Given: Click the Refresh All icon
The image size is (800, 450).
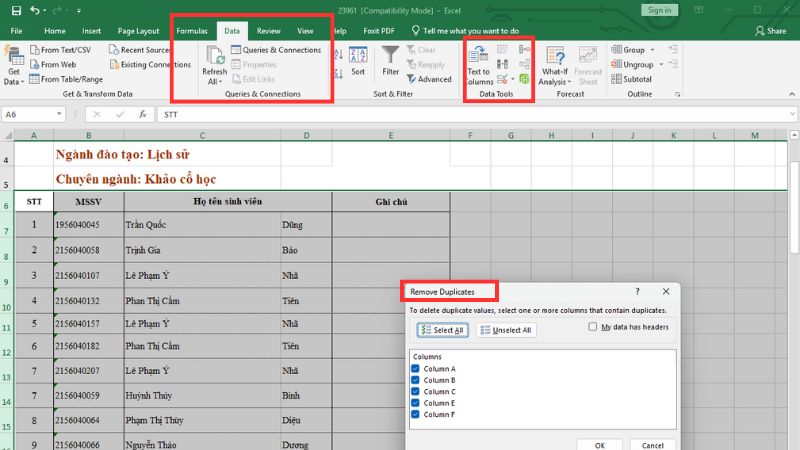Looking at the screenshot, I should (x=214, y=56).
